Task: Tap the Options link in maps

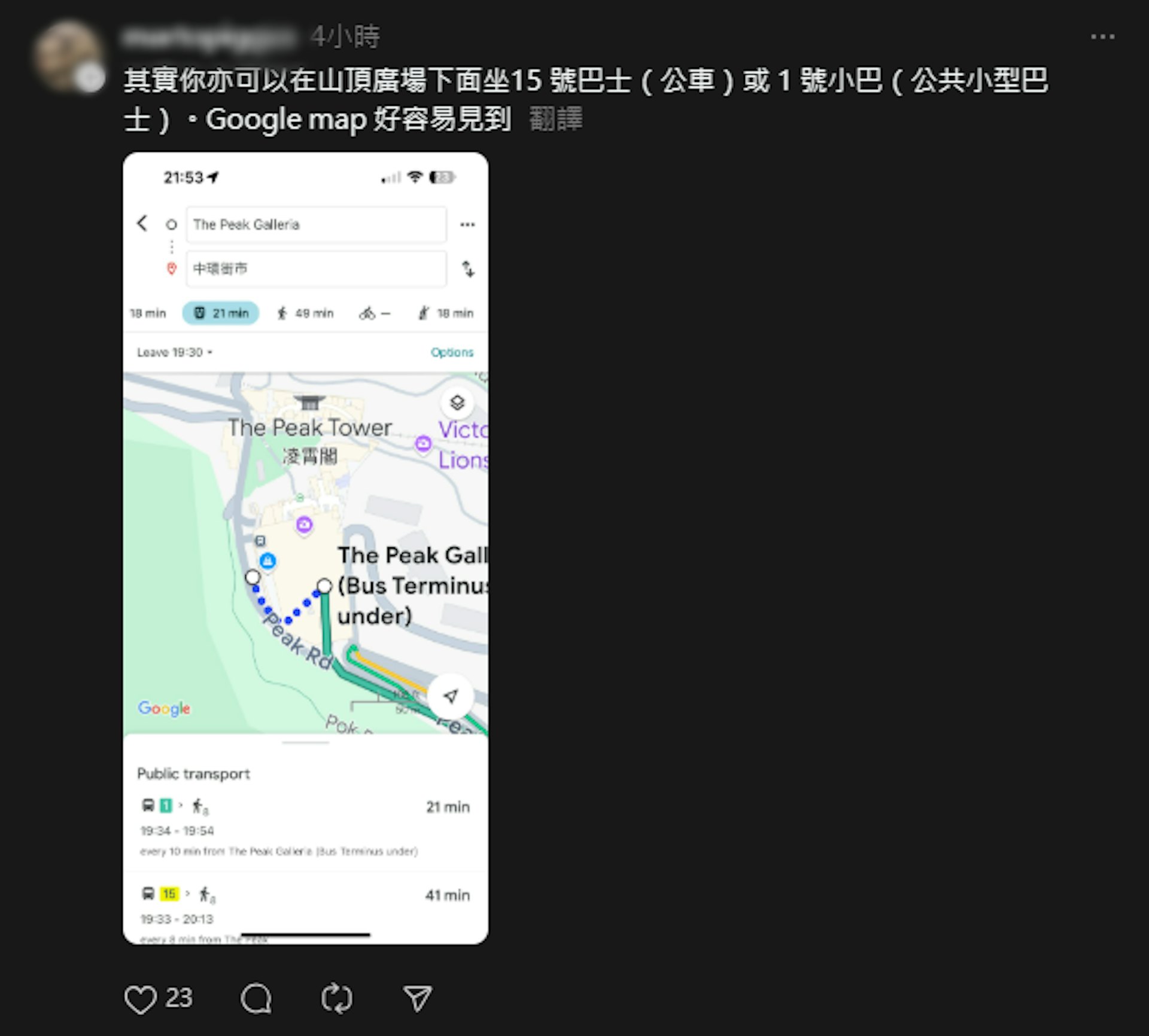Action: tap(452, 352)
